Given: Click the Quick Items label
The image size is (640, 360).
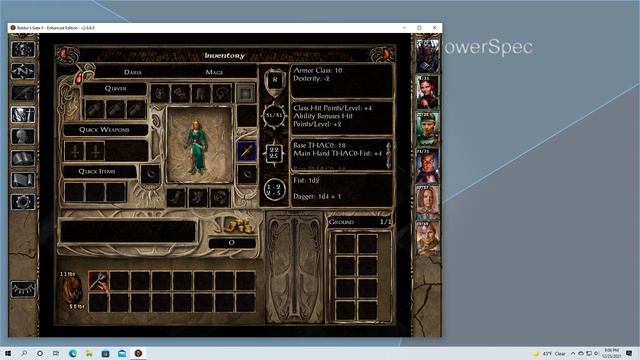Looking at the screenshot, I should click(x=97, y=171).
